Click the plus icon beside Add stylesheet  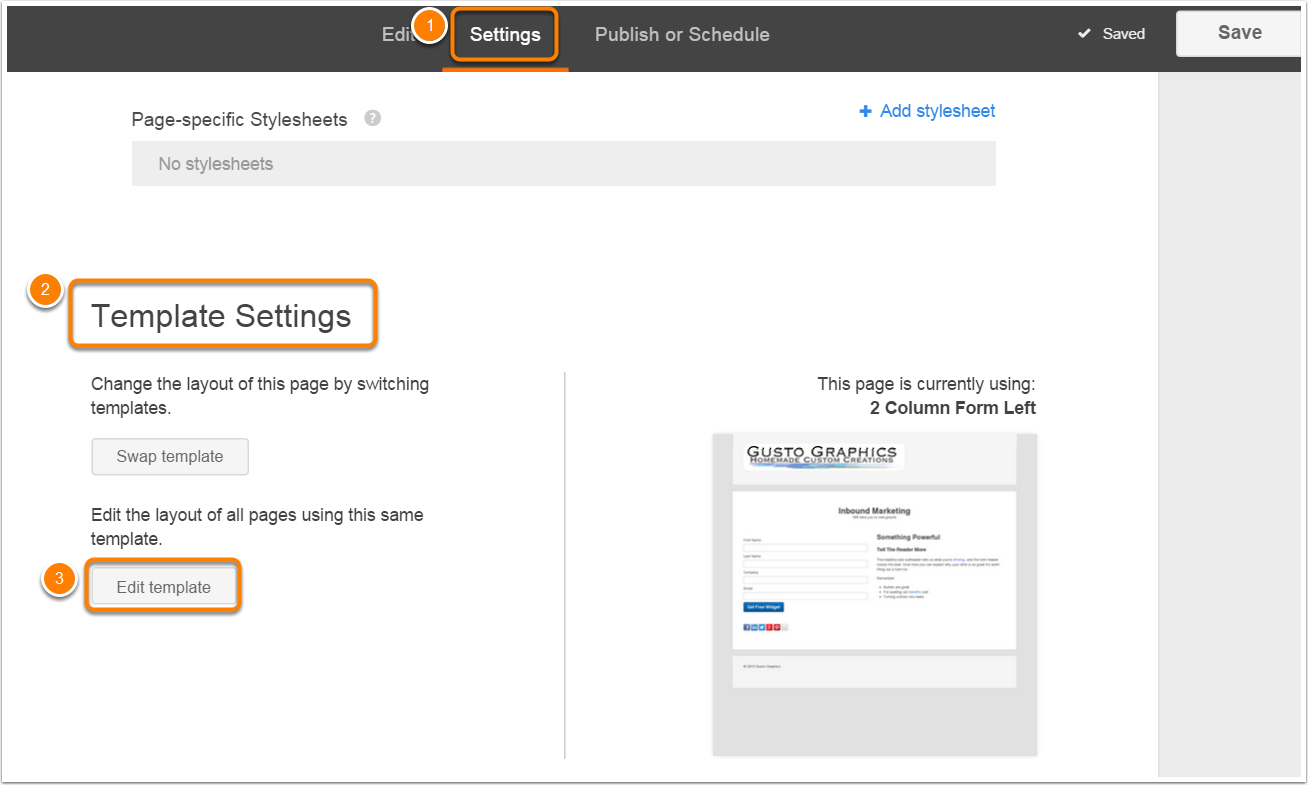click(866, 111)
